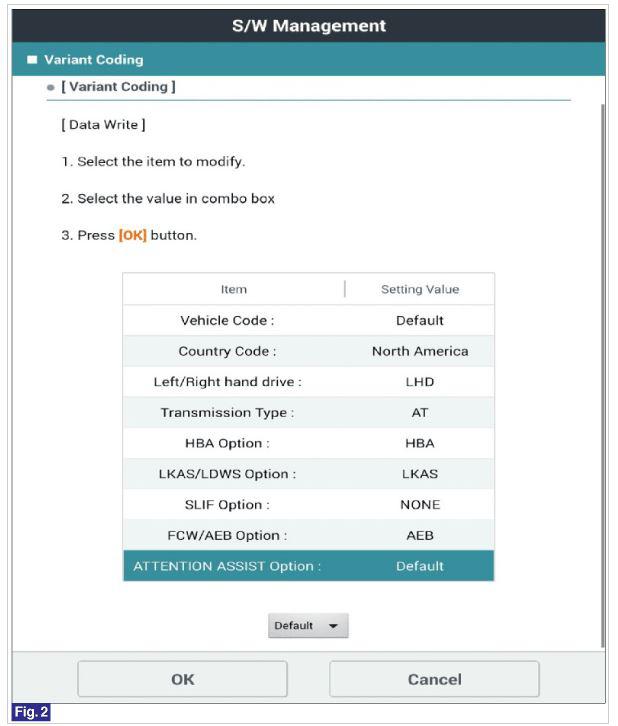
Task: Click the North America setting value
Action: (x=420, y=351)
